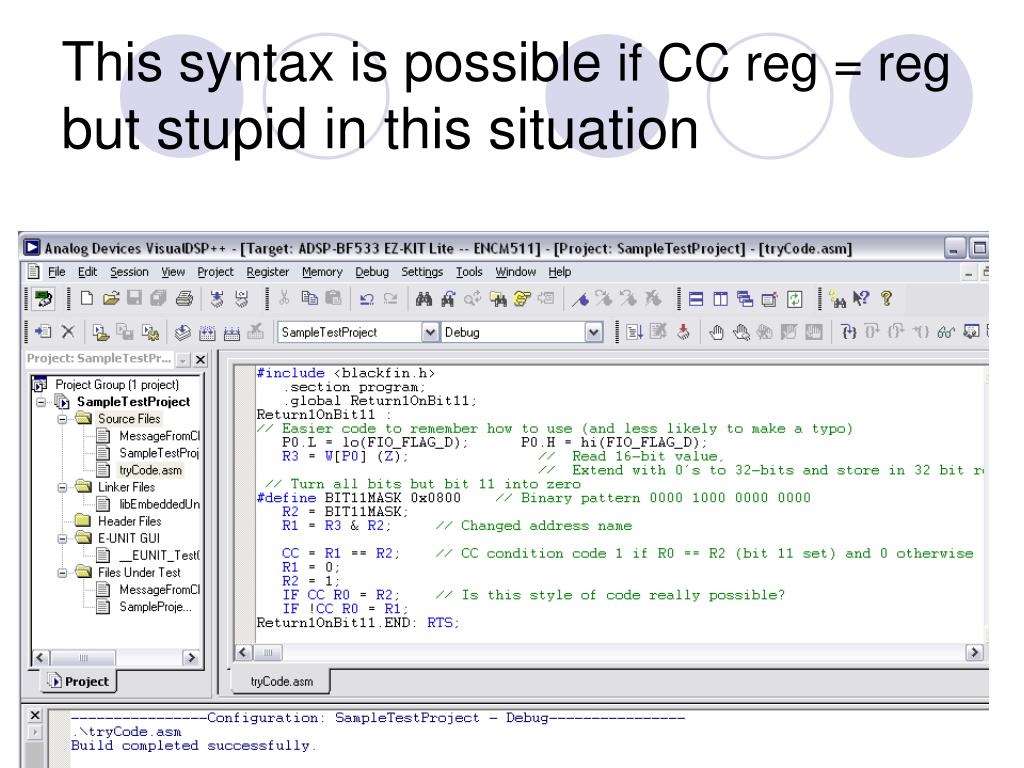Click editor horizontal scrollbar right arrow
The width and height of the screenshot is (1024, 768).
click(974, 652)
